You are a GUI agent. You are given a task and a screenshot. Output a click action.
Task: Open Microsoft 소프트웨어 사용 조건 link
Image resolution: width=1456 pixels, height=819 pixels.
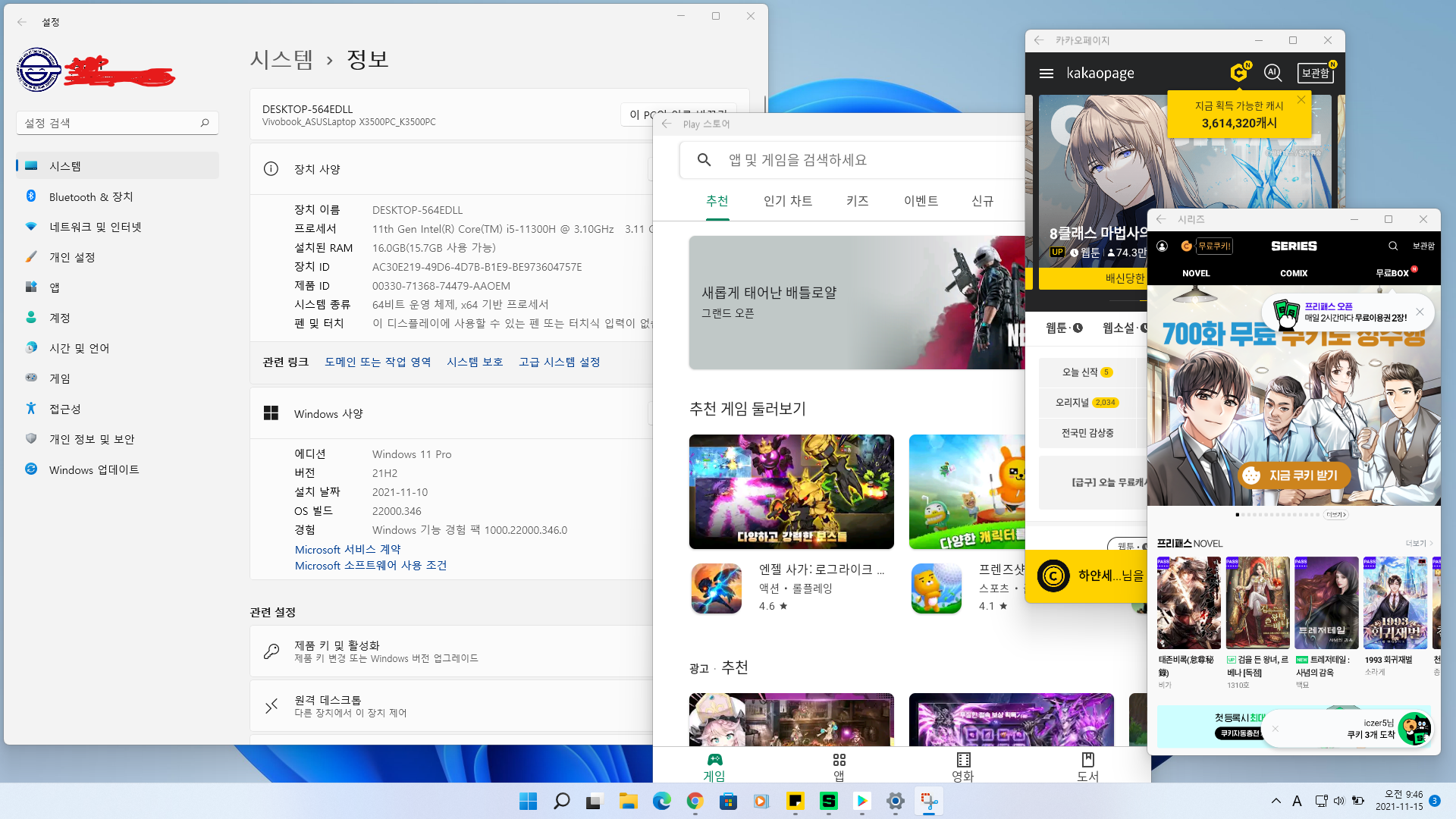[371, 566]
